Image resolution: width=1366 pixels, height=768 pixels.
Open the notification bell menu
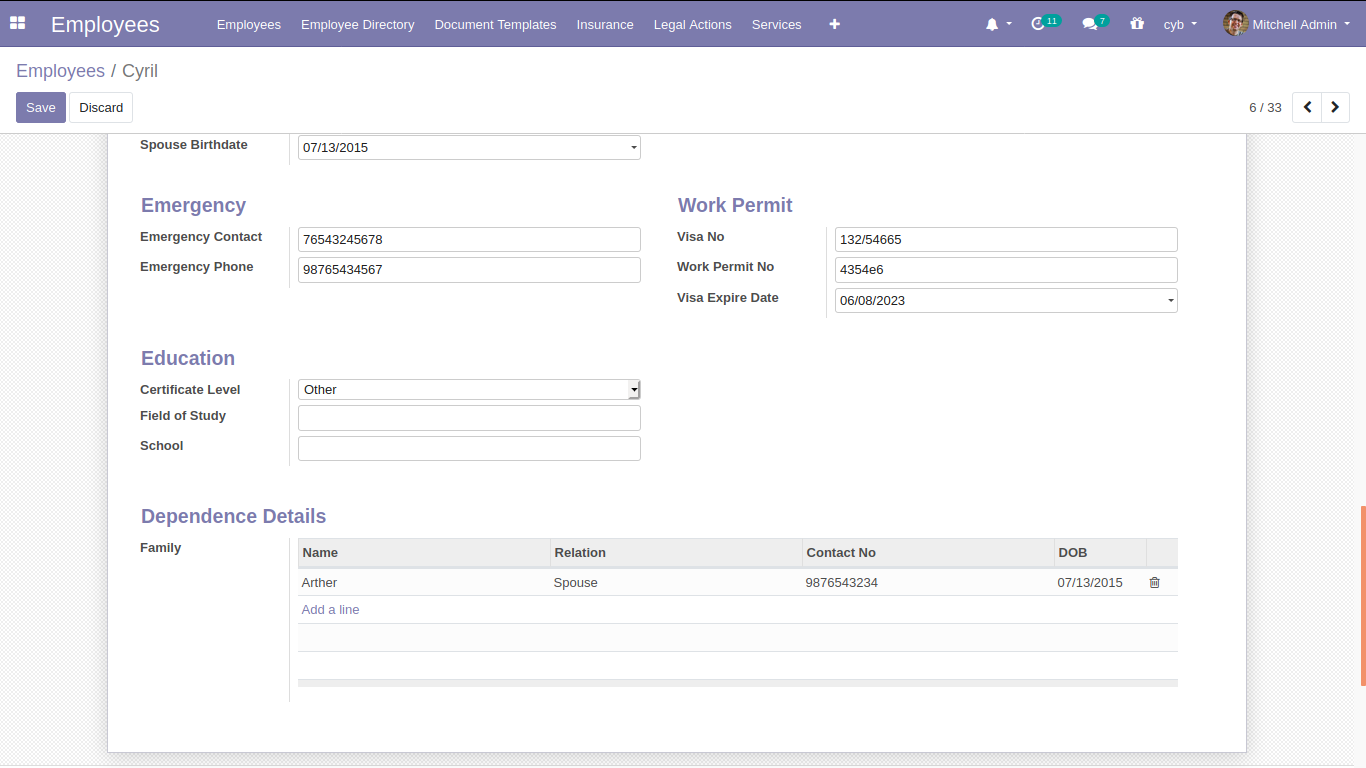click(993, 24)
